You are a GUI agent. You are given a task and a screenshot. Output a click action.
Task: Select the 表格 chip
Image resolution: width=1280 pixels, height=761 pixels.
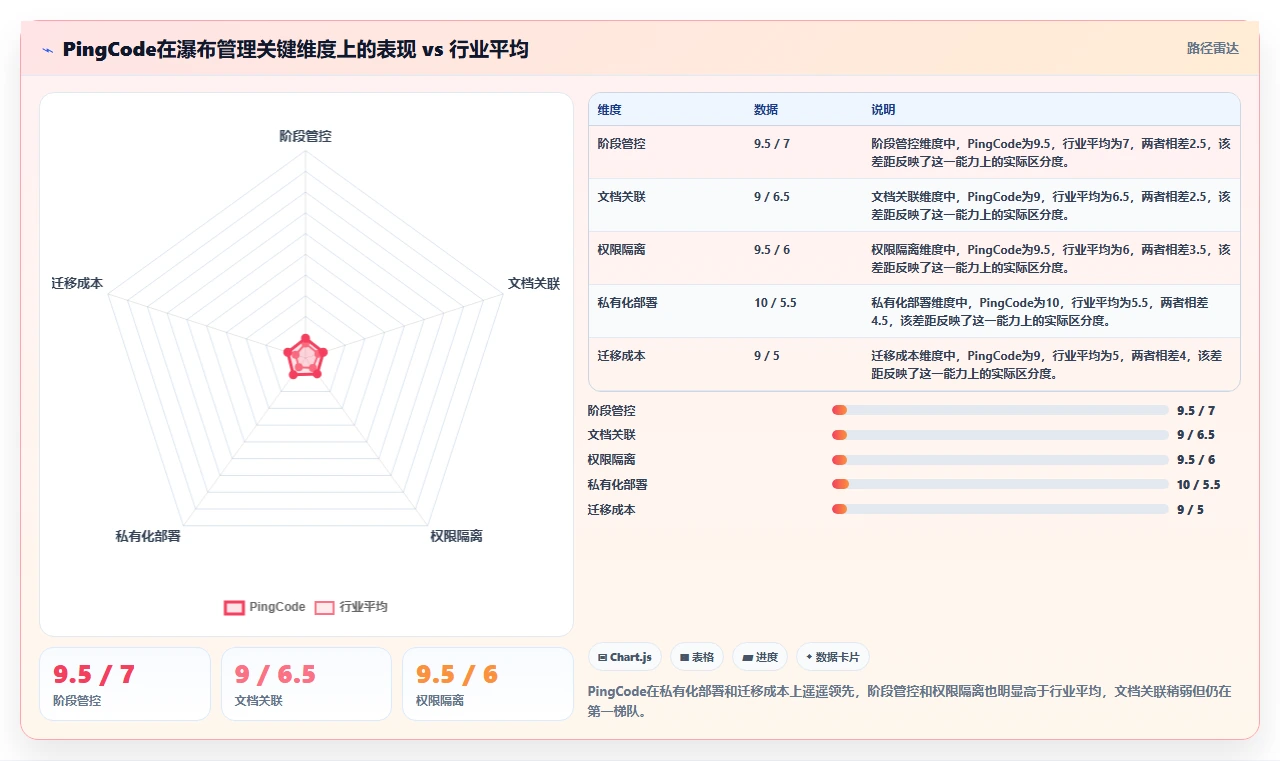point(697,657)
